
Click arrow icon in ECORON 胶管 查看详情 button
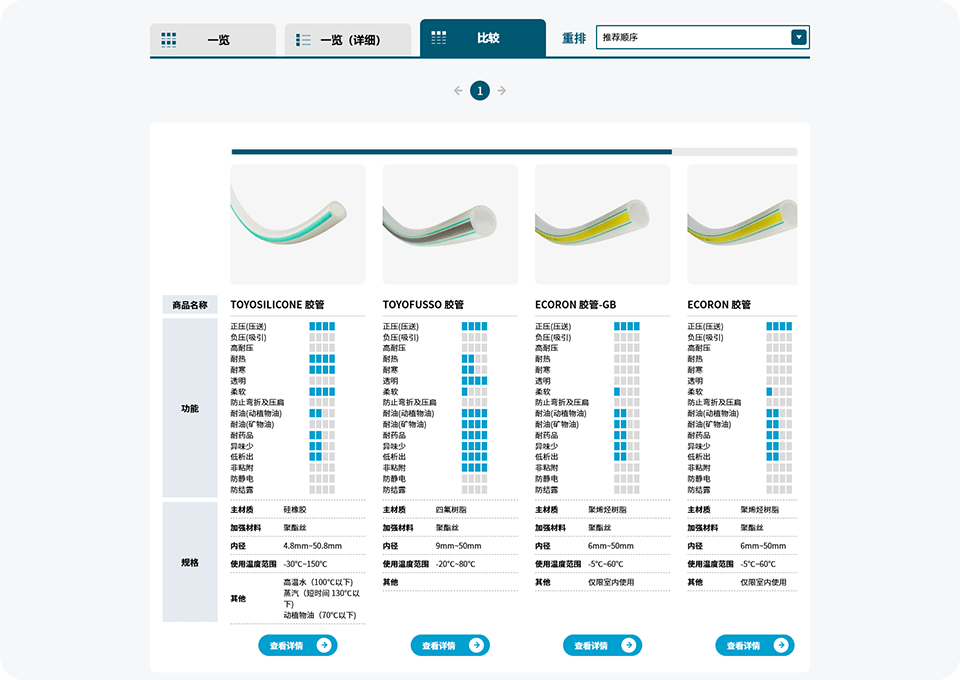(781, 645)
